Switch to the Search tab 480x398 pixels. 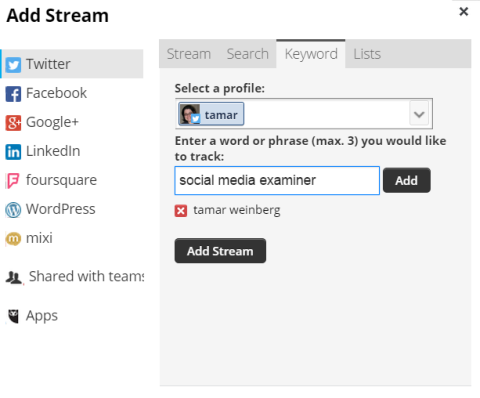pyautogui.click(x=247, y=54)
